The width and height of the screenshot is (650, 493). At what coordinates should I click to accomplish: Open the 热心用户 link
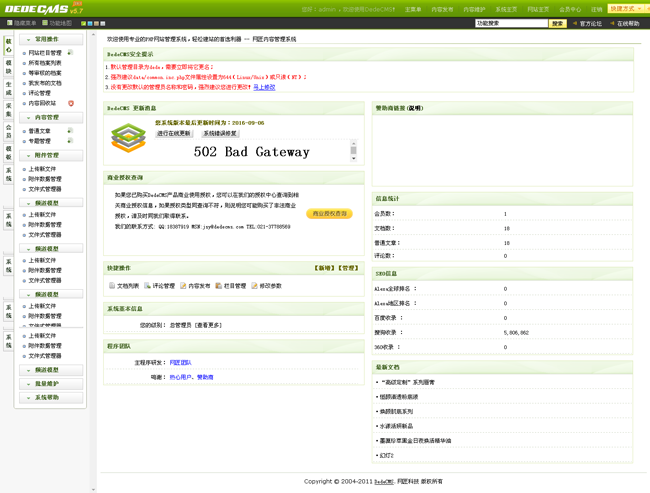click(181, 377)
